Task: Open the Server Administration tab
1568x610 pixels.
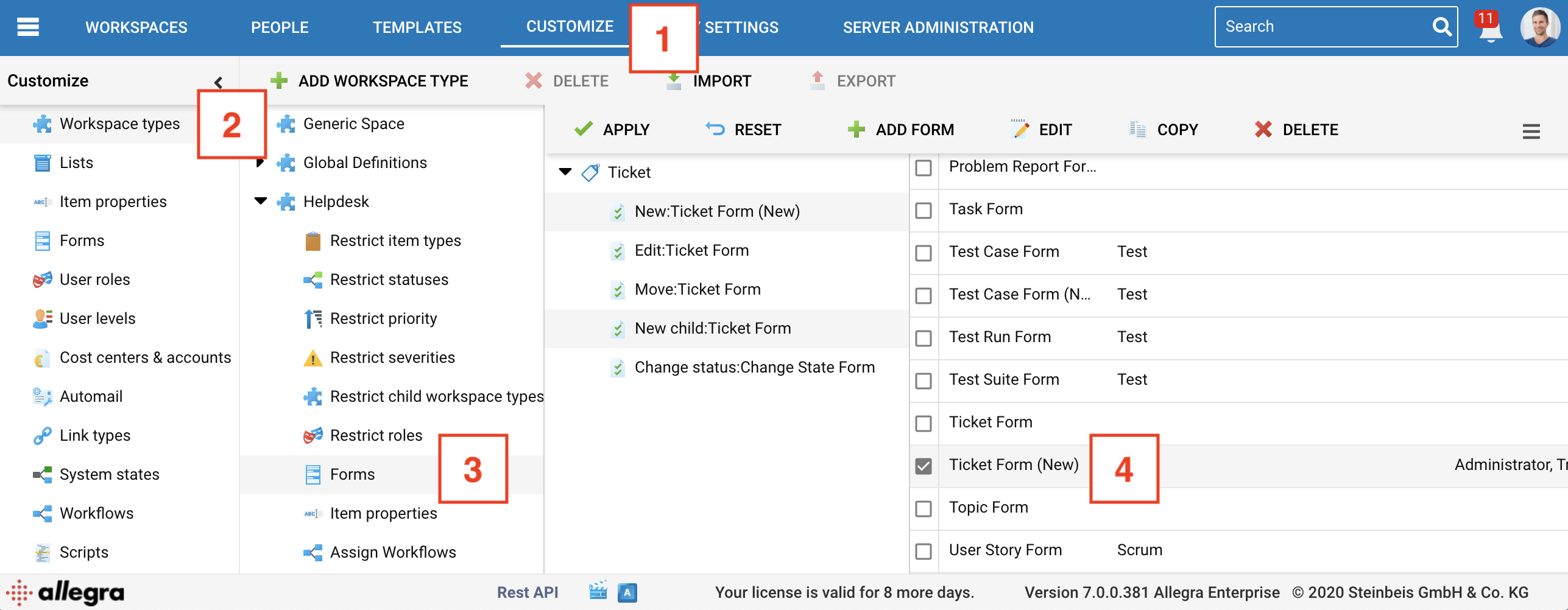Action: pyautogui.click(x=938, y=27)
